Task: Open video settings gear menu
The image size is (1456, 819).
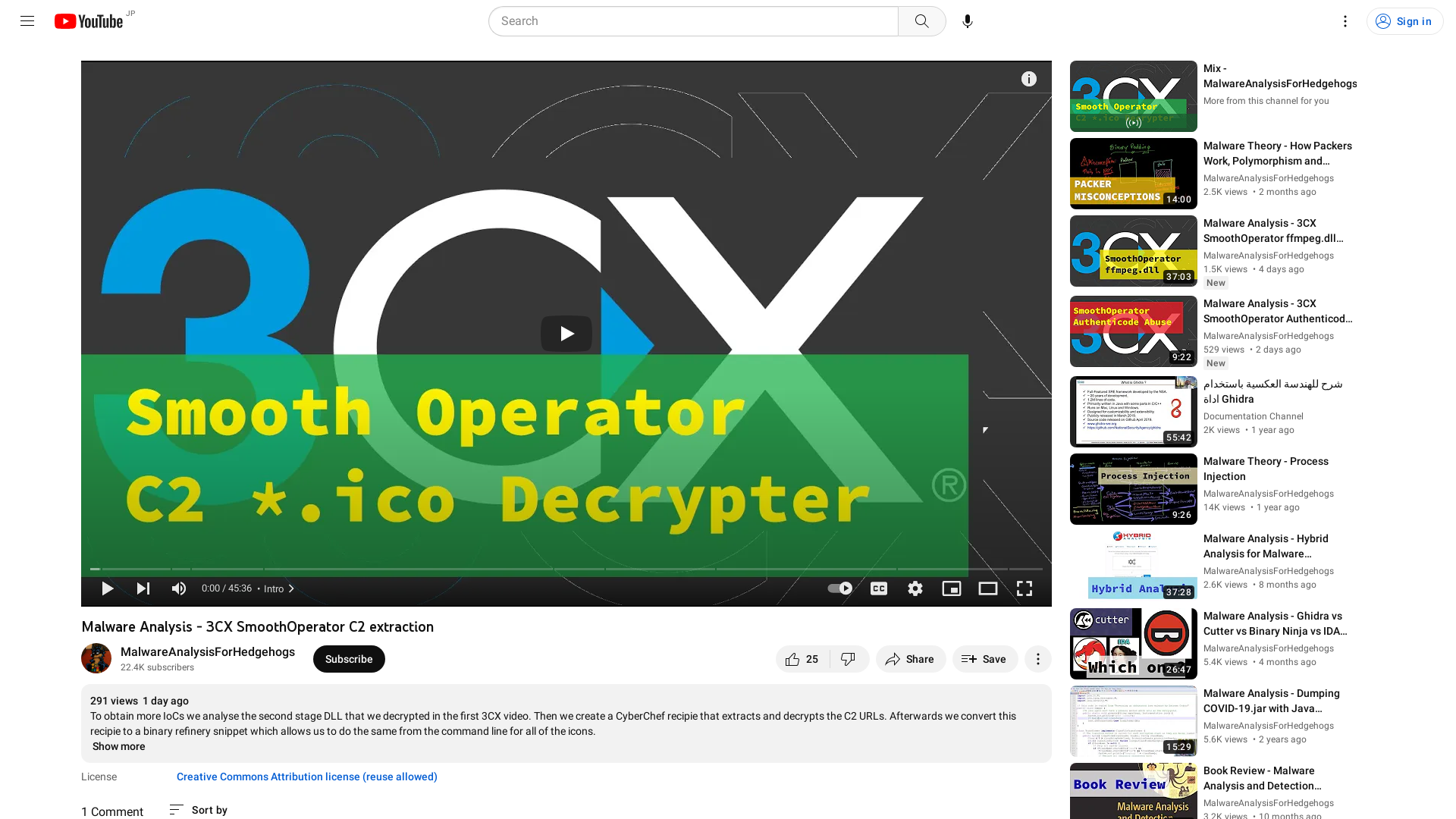Action: [x=914, y=588]
